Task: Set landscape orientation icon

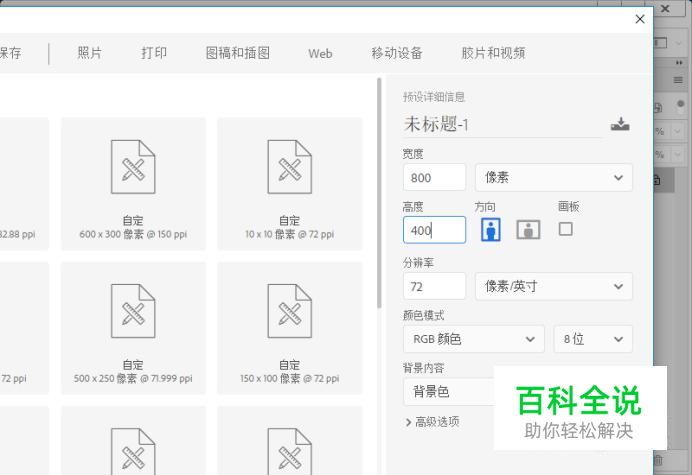Action: point(528,230)
